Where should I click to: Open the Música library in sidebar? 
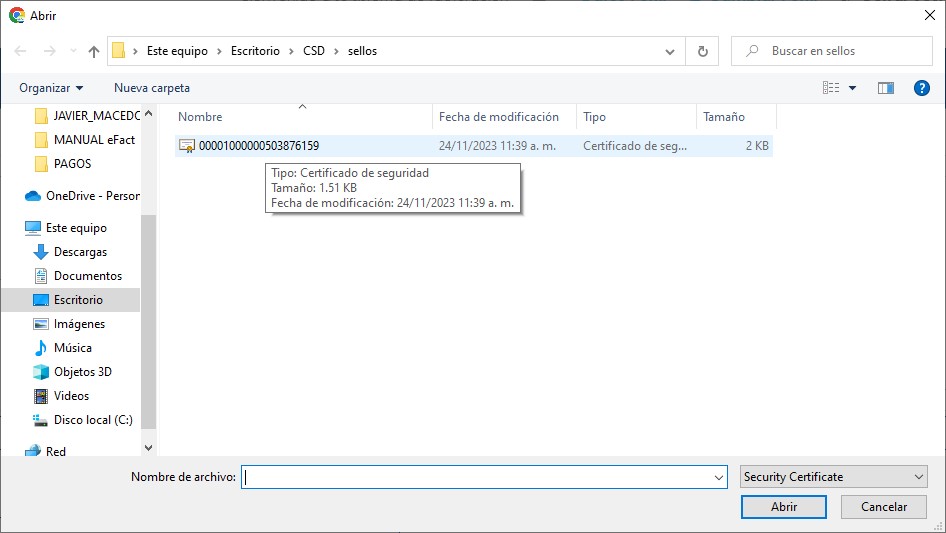click(72, 348)
